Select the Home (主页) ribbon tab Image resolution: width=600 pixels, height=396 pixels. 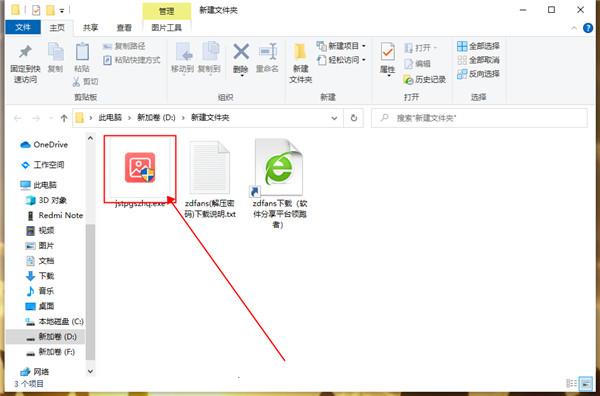57,28
